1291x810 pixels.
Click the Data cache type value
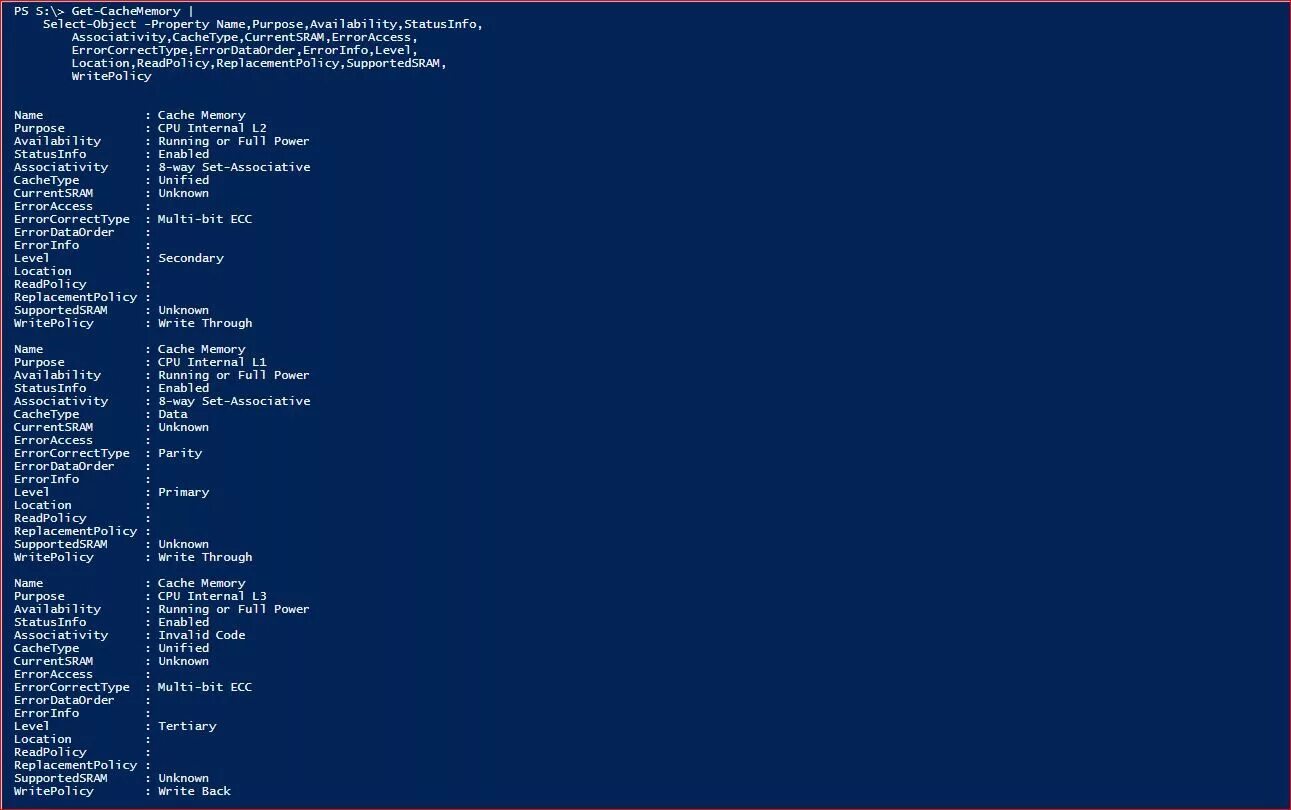(x=172, y=414)
